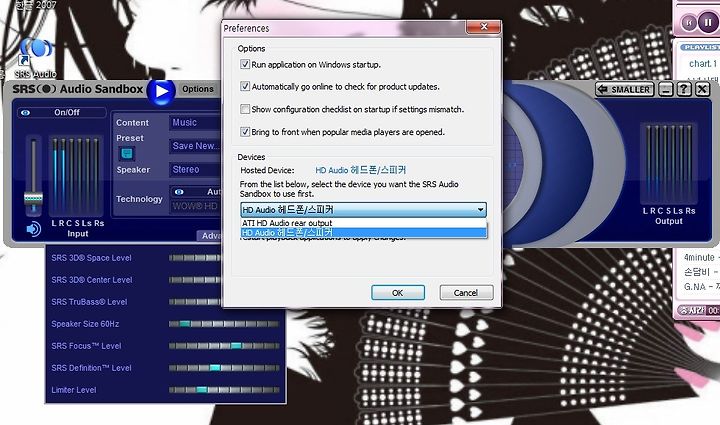Open the Options menu

(x=198, y=89)
